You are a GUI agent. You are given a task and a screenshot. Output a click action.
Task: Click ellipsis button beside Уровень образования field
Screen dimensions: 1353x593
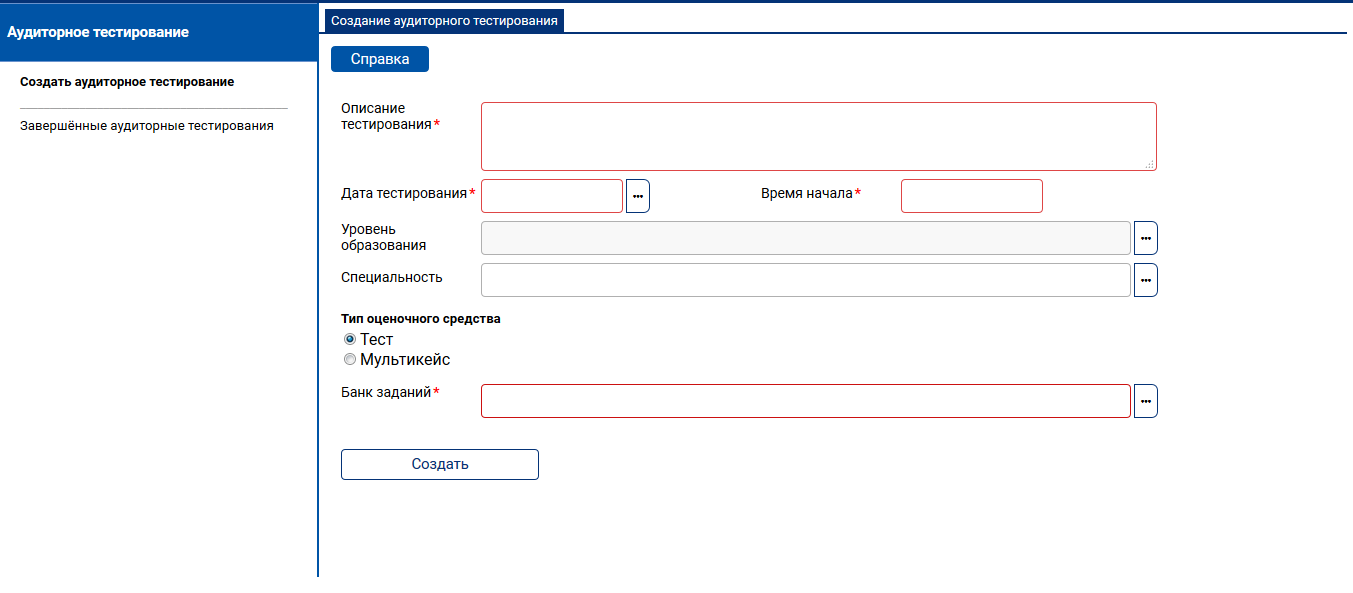click(1145, 238)
